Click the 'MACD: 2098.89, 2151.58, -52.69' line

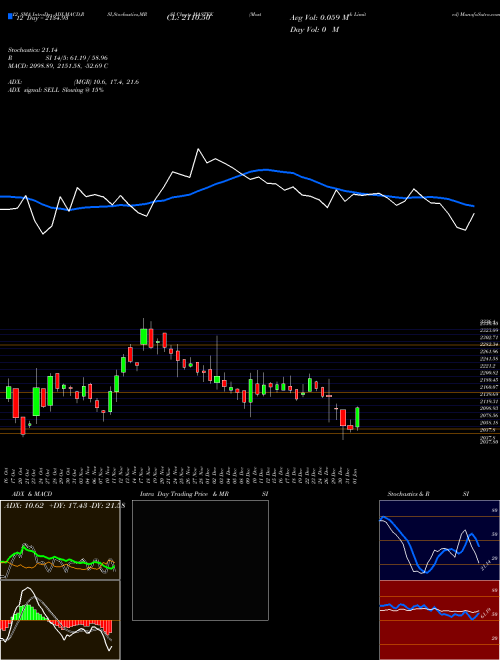(58, 66)
